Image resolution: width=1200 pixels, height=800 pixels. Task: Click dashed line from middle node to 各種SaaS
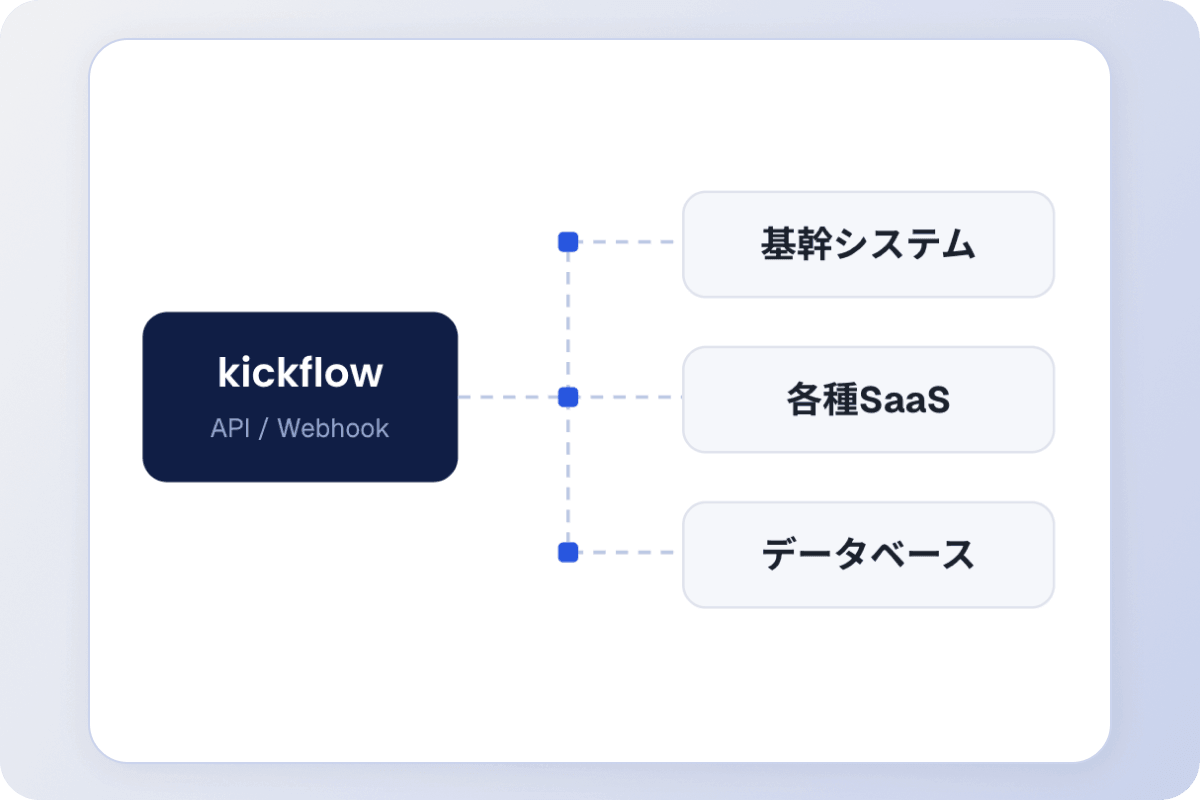pyautogui.click(x=630, y=397)
